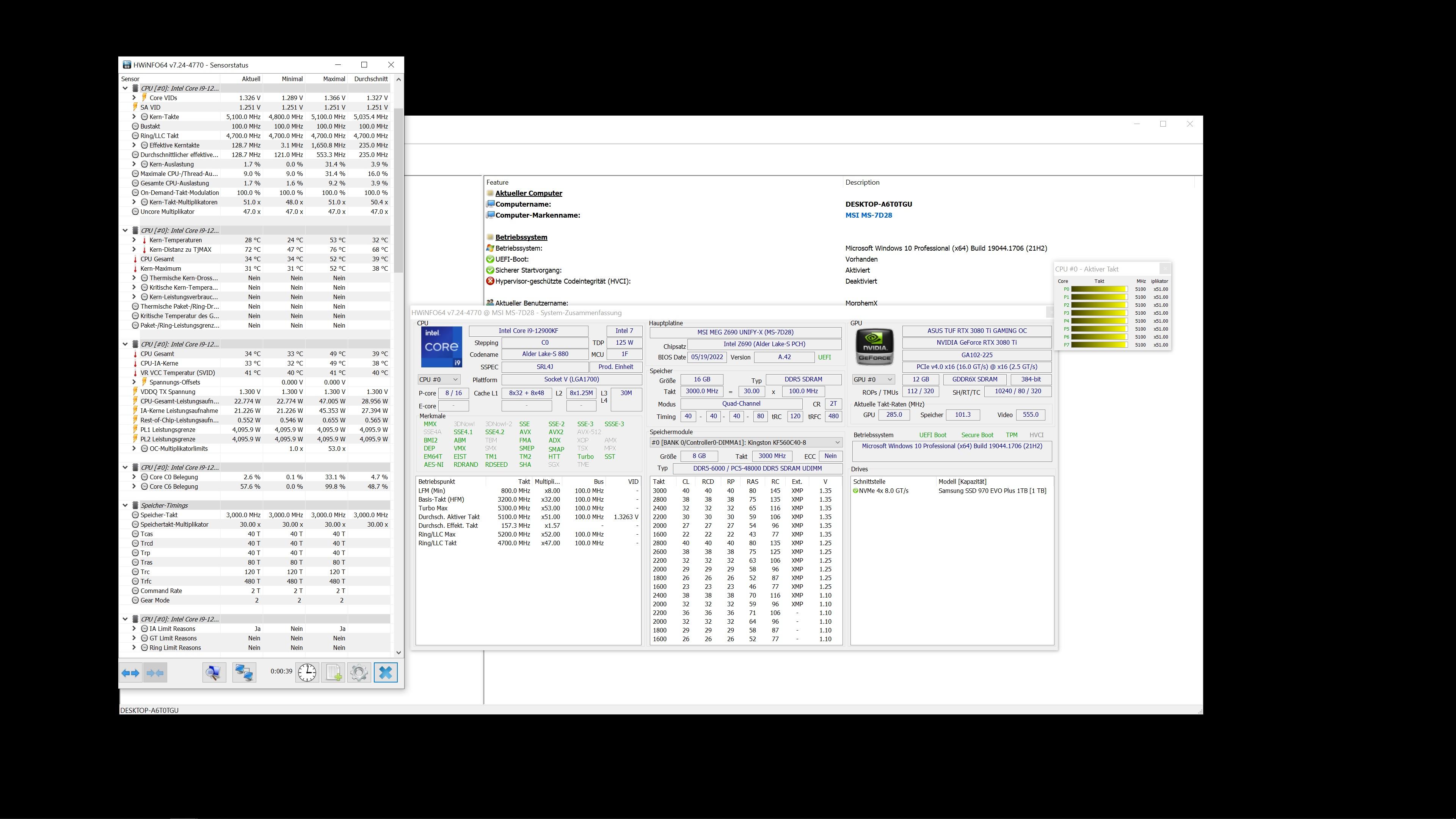Screen dimensions: 1456x819
Task: Expand the Core VIDs row
Action: click(x=134, y=98)
